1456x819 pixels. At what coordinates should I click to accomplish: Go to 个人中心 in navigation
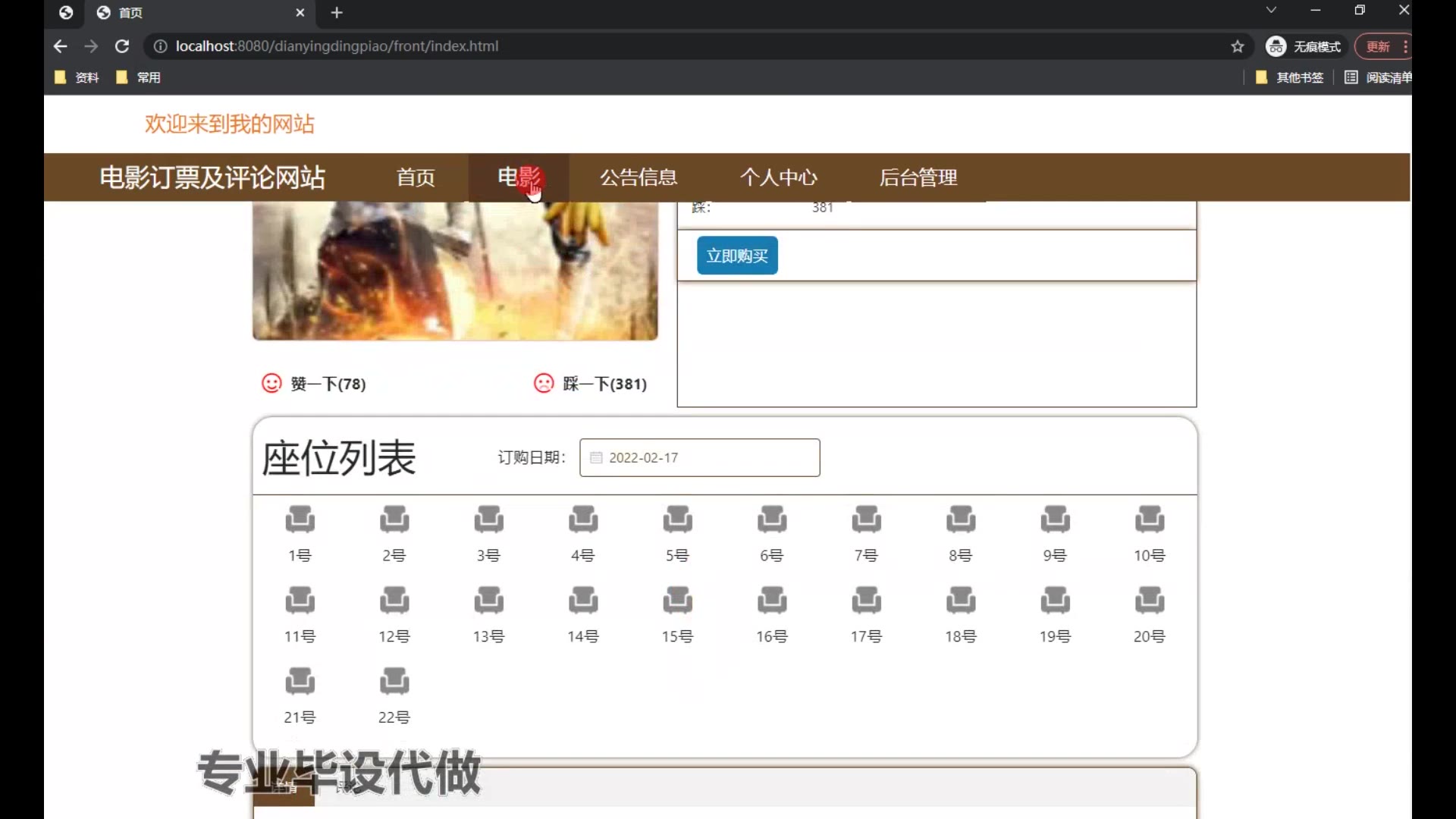[779, 177]
